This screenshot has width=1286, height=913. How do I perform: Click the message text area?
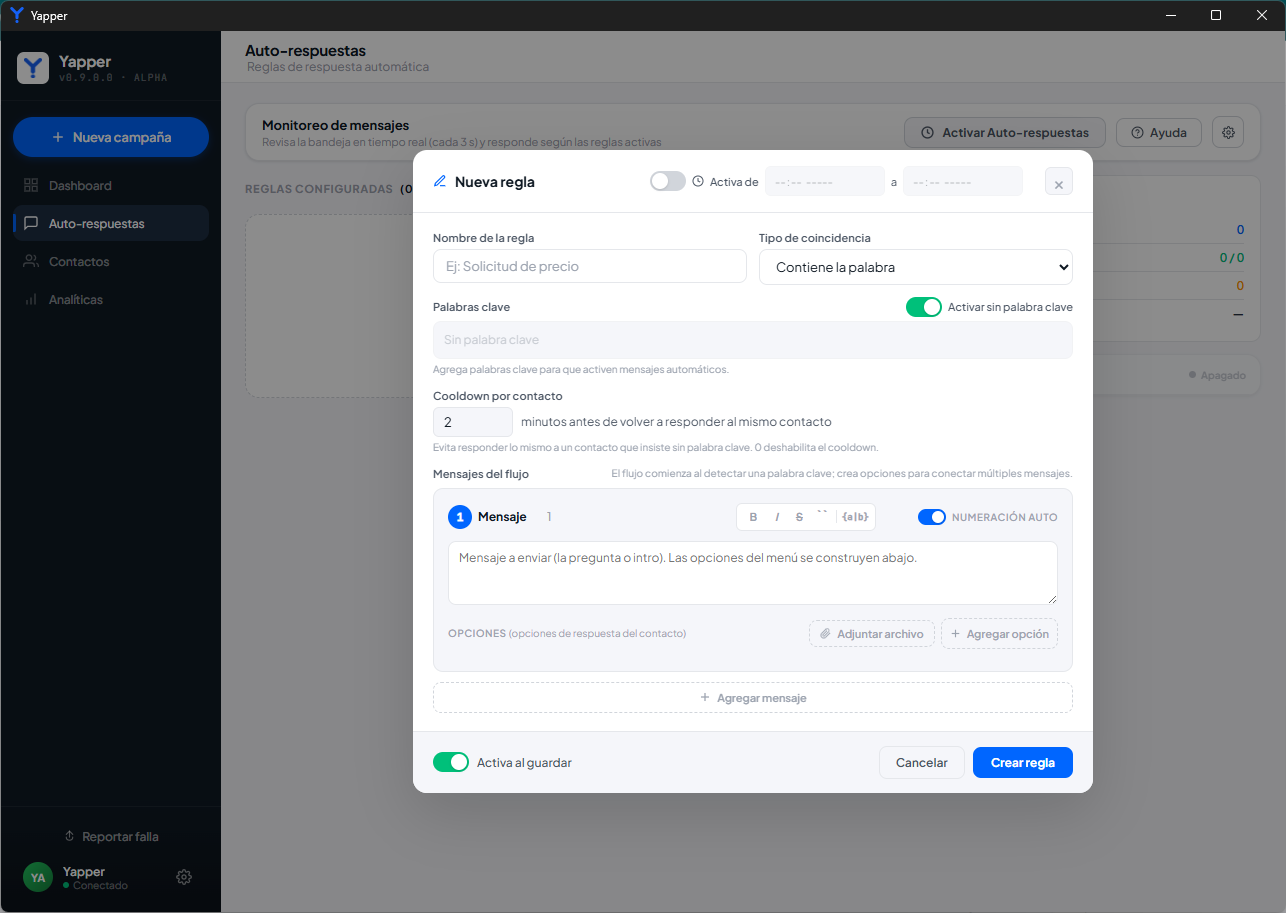click(x=753, y=573)
